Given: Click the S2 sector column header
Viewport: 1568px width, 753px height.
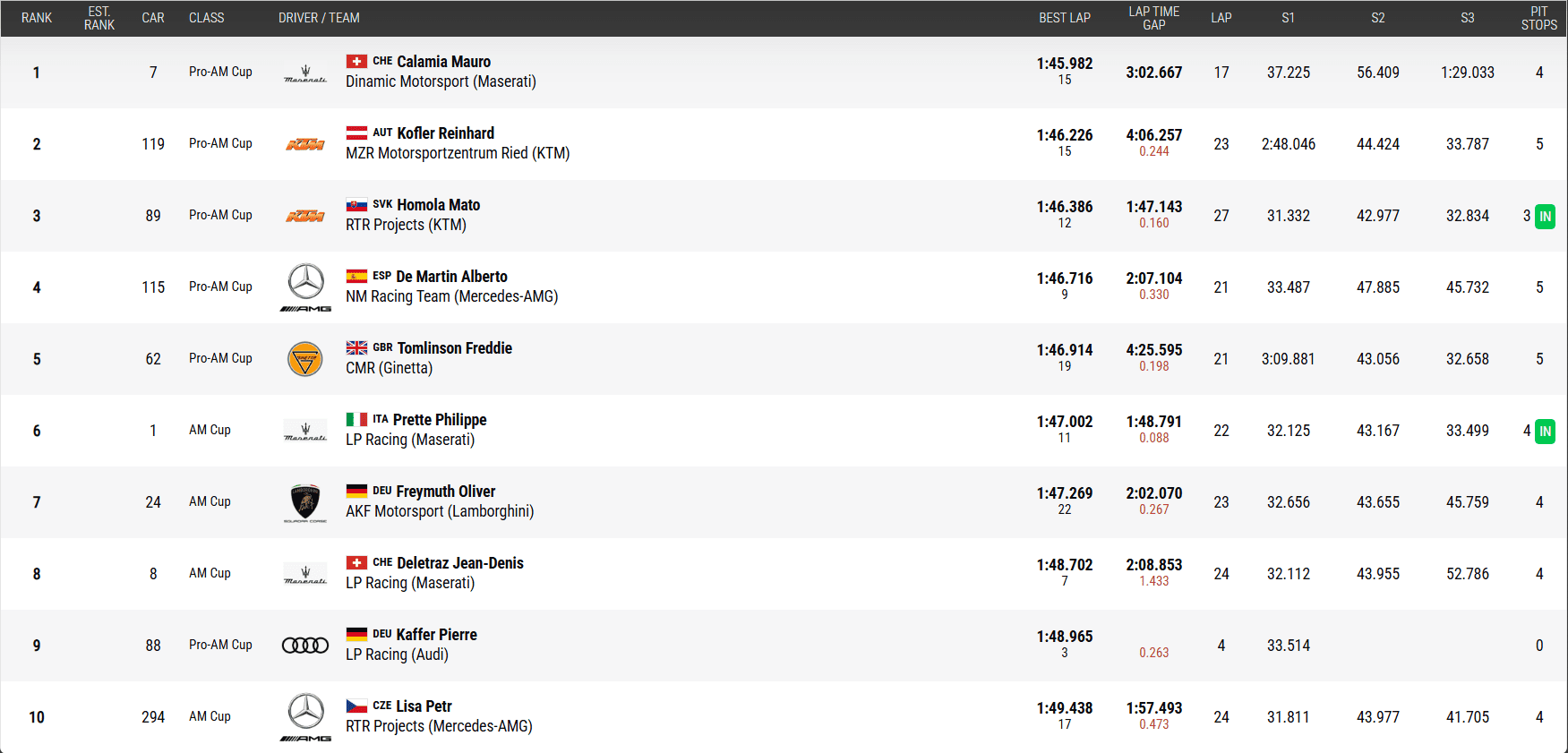Looking at the screenshot, I should tap(1377, 18).
